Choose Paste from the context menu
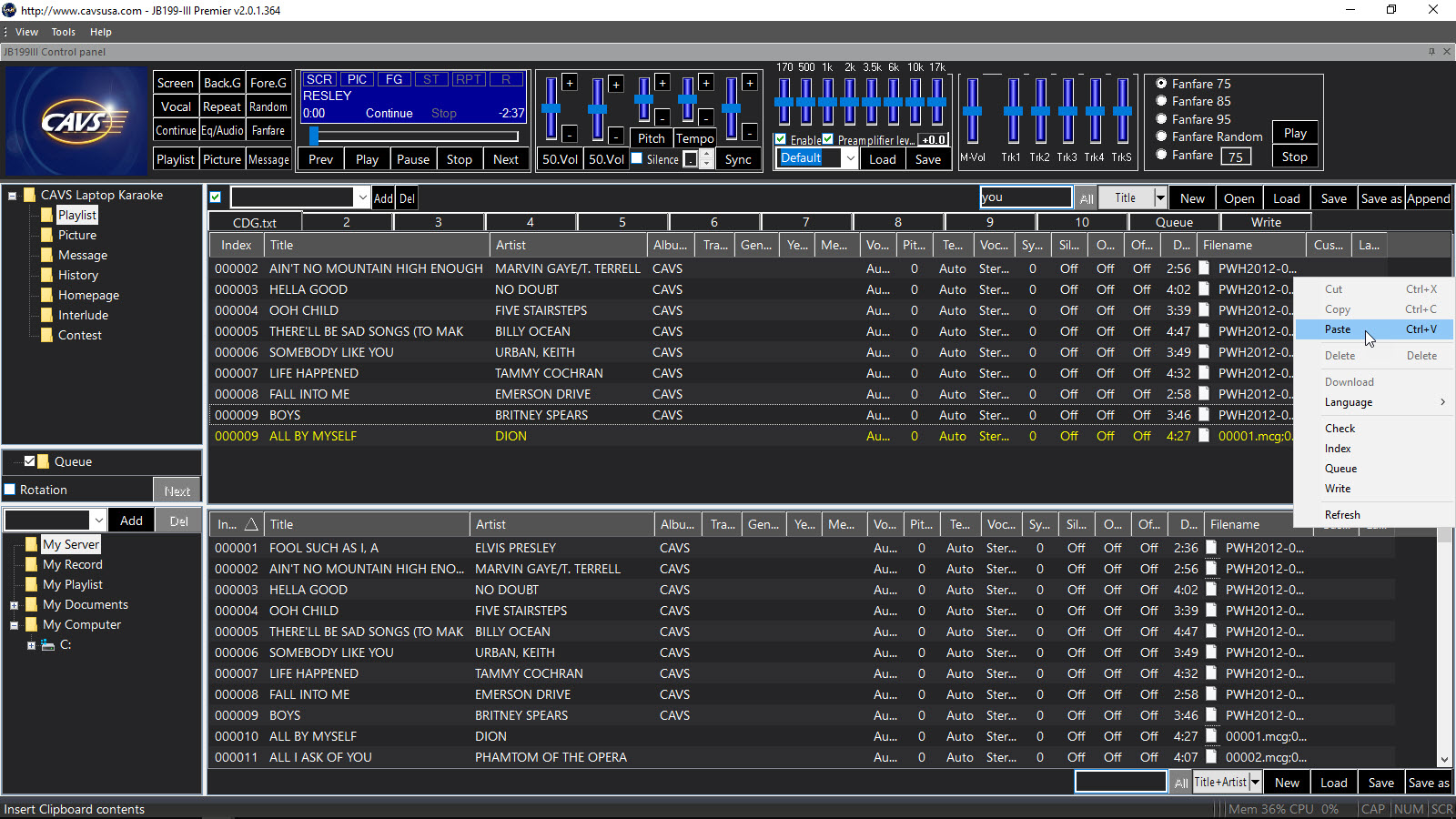Image resolution: width=1456 pixels, height=819 pixels. click(x=1373, y=329)
